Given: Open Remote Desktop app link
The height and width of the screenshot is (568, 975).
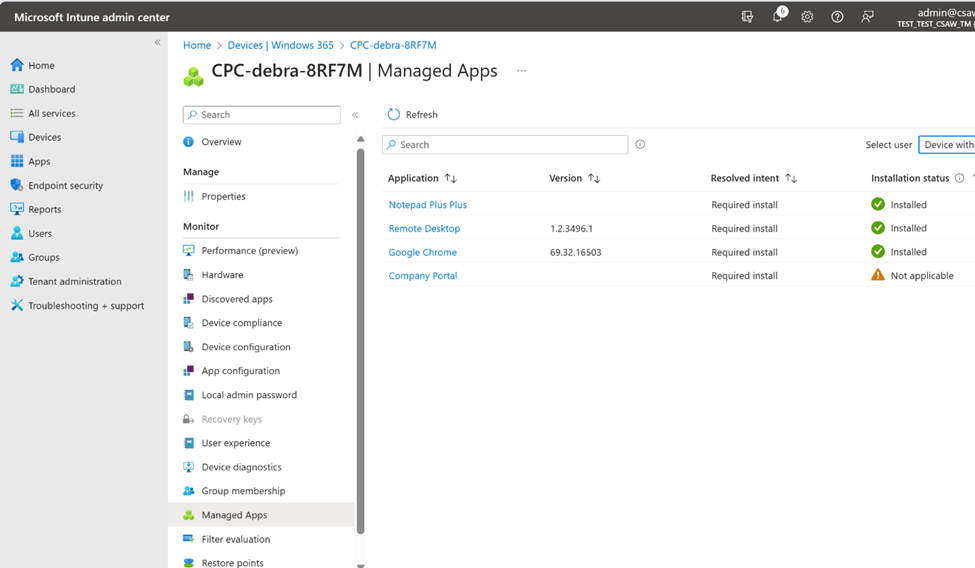Looking at the screenshot, I should point(424,228).
